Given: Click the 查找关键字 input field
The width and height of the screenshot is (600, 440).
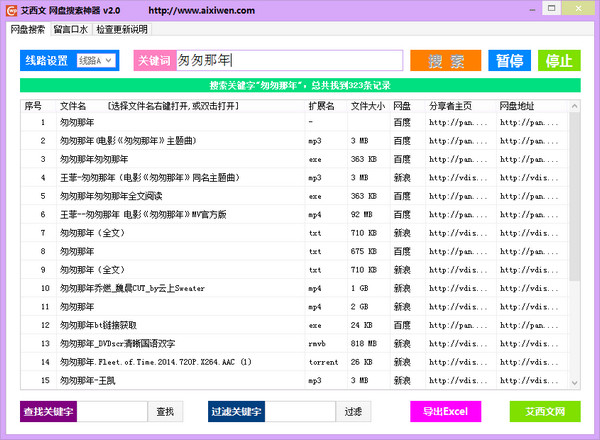Looking at the screenshot, I should coord(114,411).
